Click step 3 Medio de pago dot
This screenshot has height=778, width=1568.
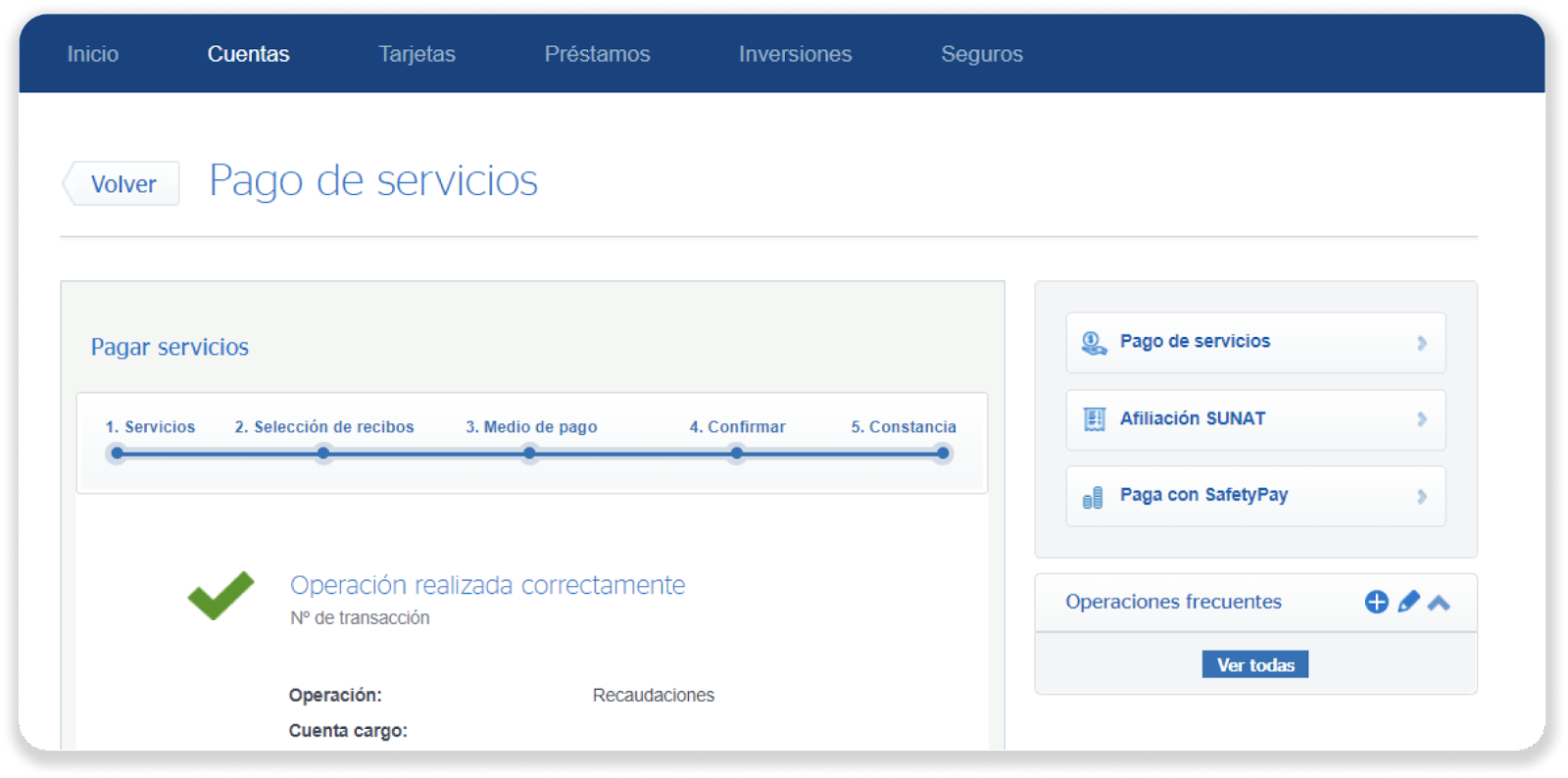tap(529, 453)
